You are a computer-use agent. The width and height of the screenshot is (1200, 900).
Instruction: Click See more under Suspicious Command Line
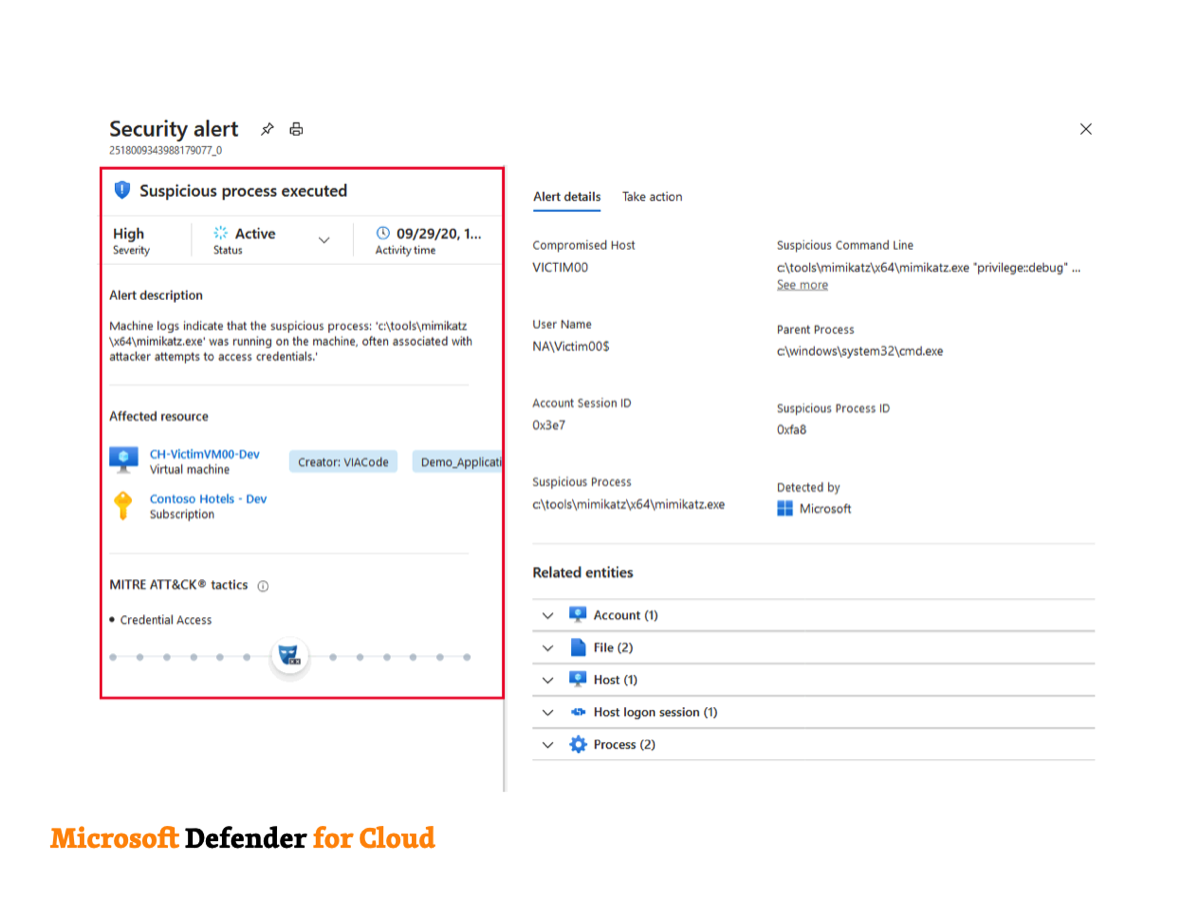coord(802,285)
